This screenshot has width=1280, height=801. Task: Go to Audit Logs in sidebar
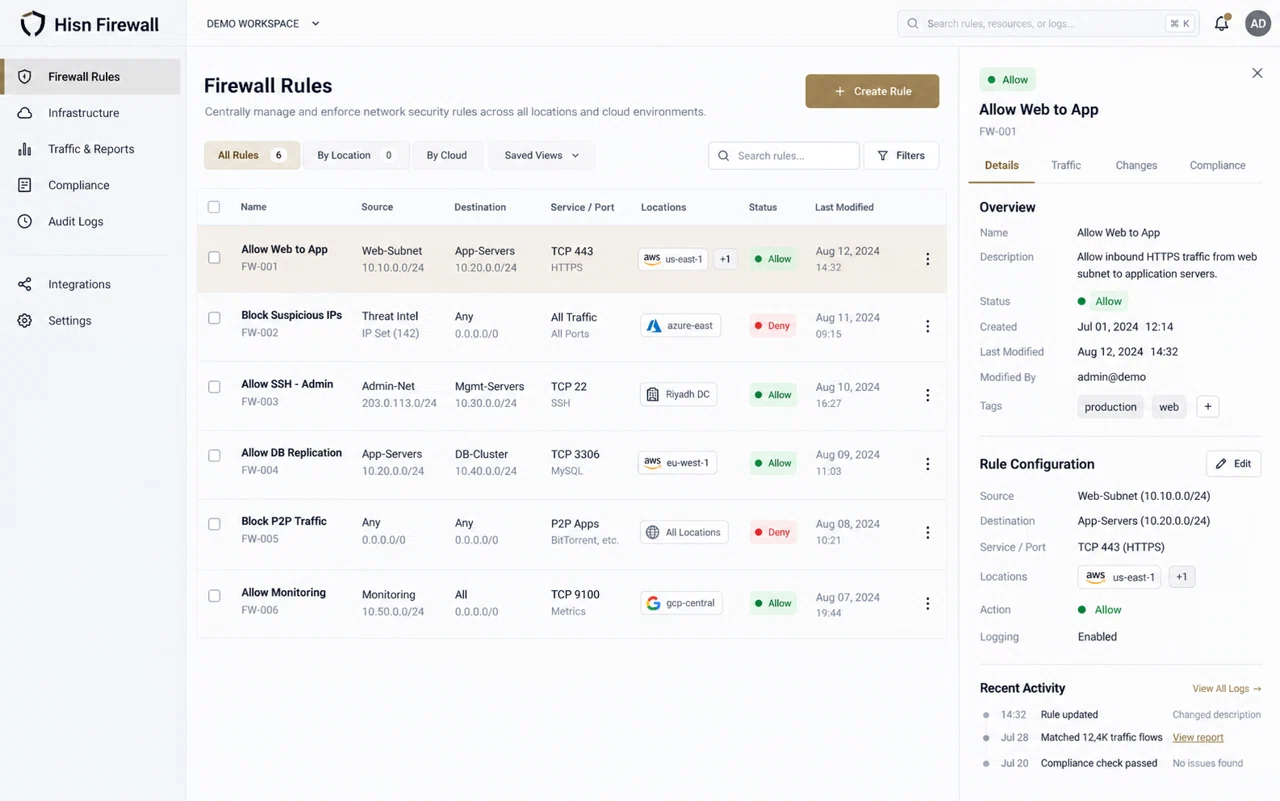(91, 221)
